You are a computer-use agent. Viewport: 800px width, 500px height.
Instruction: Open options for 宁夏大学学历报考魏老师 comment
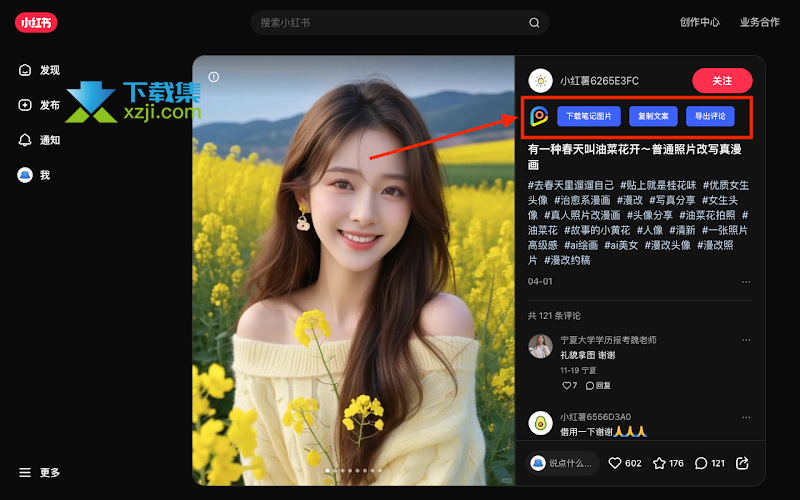(x=746, y=340)
